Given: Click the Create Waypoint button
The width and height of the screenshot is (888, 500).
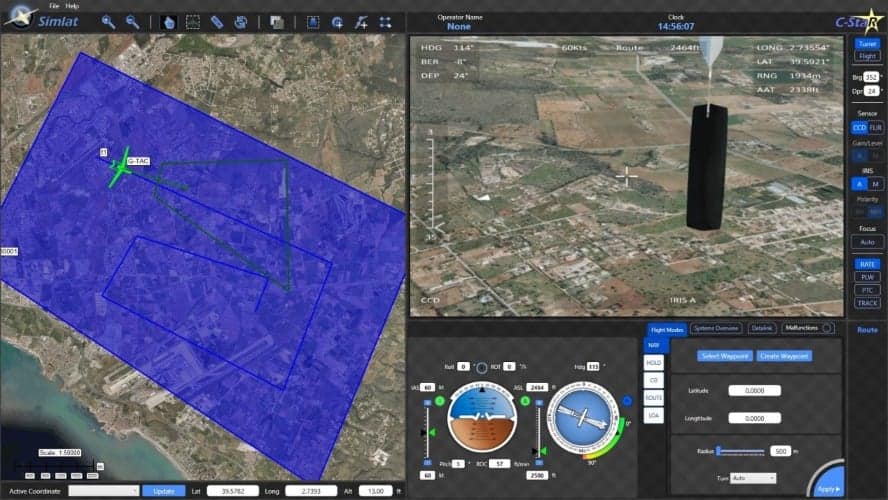Looking at the screenshot, I should pyautogui.click(x=784, y=356).
